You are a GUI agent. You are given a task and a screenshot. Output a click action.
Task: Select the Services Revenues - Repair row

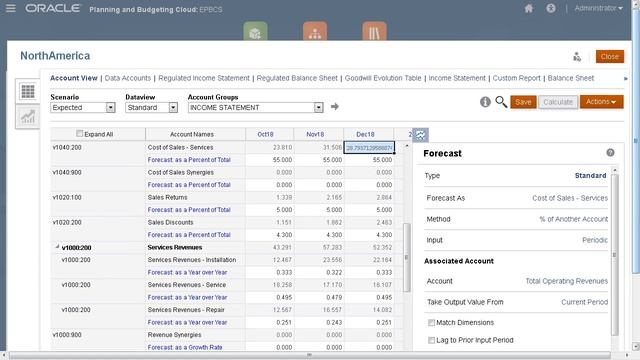click(186, 310)
